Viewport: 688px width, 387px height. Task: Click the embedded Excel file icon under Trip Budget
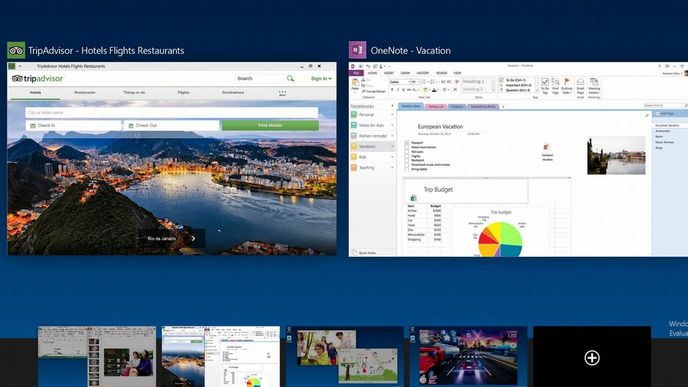413,198
